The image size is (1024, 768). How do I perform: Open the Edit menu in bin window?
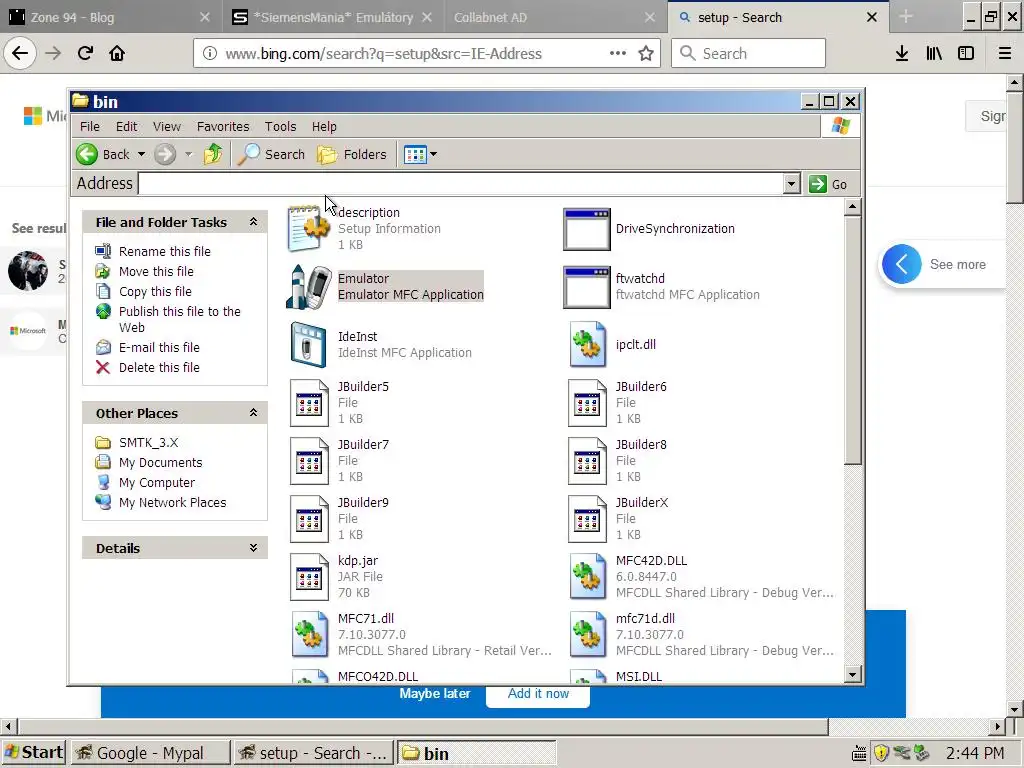click(x=126, y=127)
